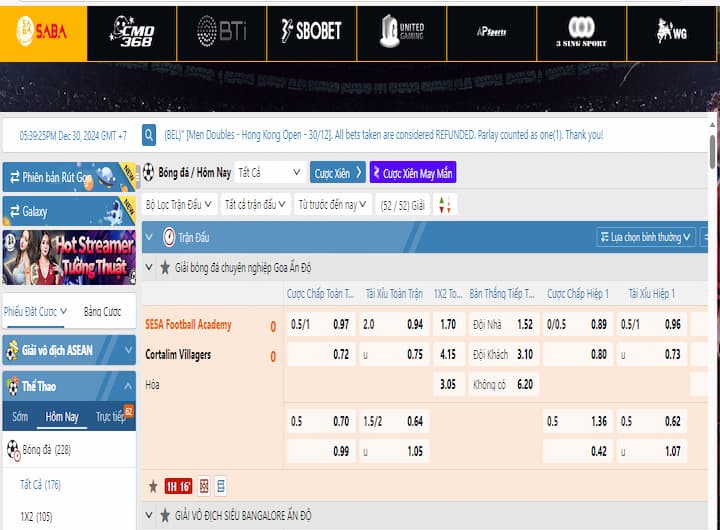Switch to the Hôm Nay tab
Screen dimensions: 720x530
pyautogui.click(x=62, y=416)
